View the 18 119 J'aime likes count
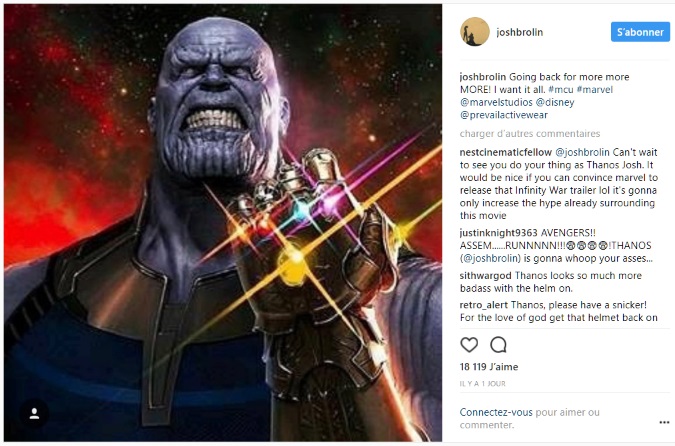 tap(489, 367)
